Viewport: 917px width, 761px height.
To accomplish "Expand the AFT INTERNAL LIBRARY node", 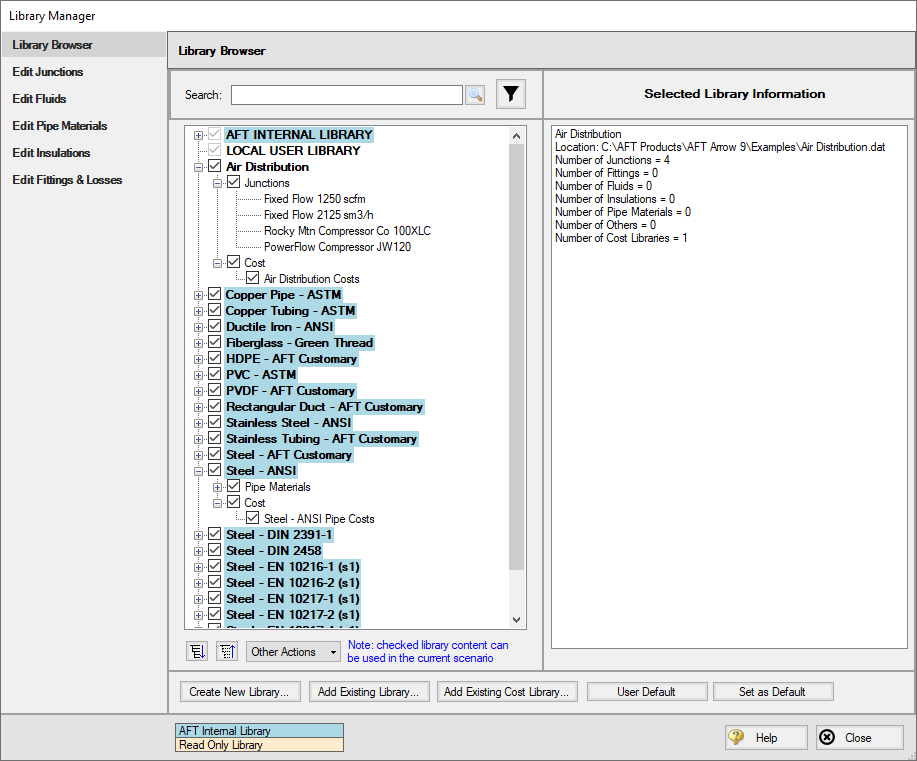I will point(199,135).
